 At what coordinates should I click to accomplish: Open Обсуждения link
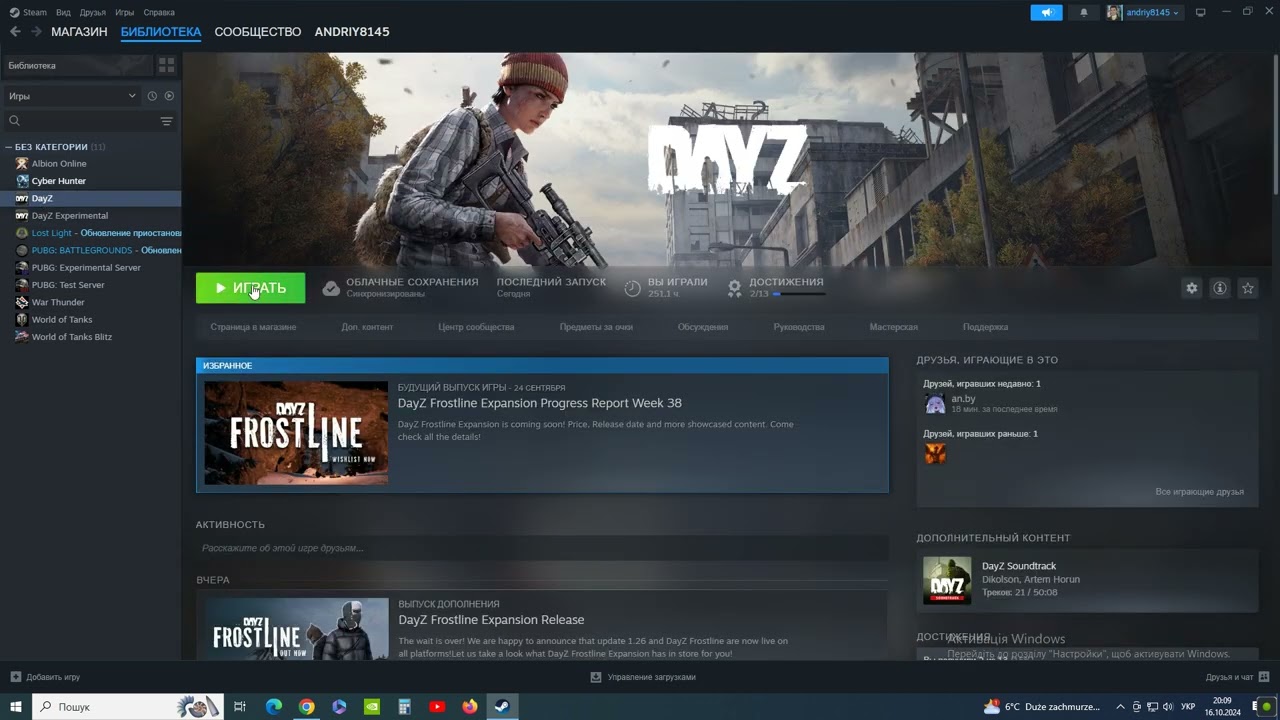pos(703,327)
